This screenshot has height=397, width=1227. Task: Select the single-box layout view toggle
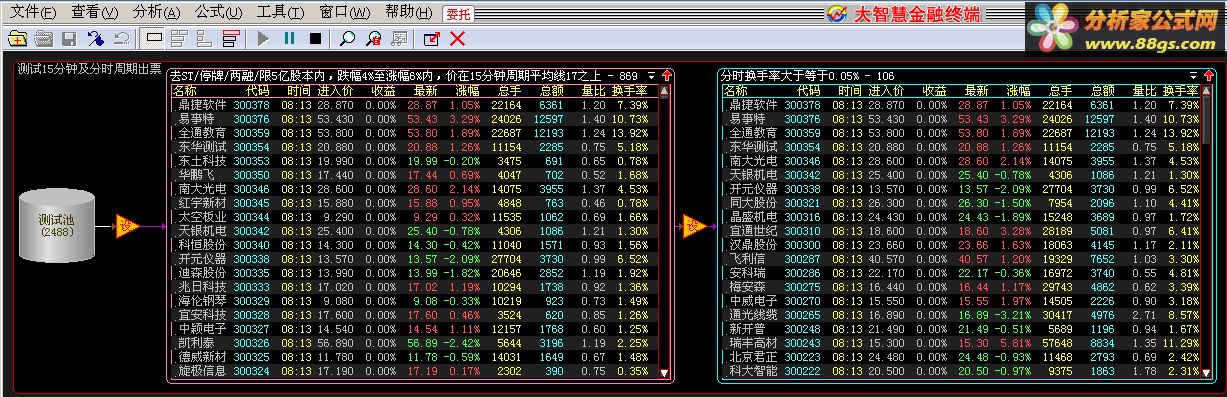(x=154, y=39)
